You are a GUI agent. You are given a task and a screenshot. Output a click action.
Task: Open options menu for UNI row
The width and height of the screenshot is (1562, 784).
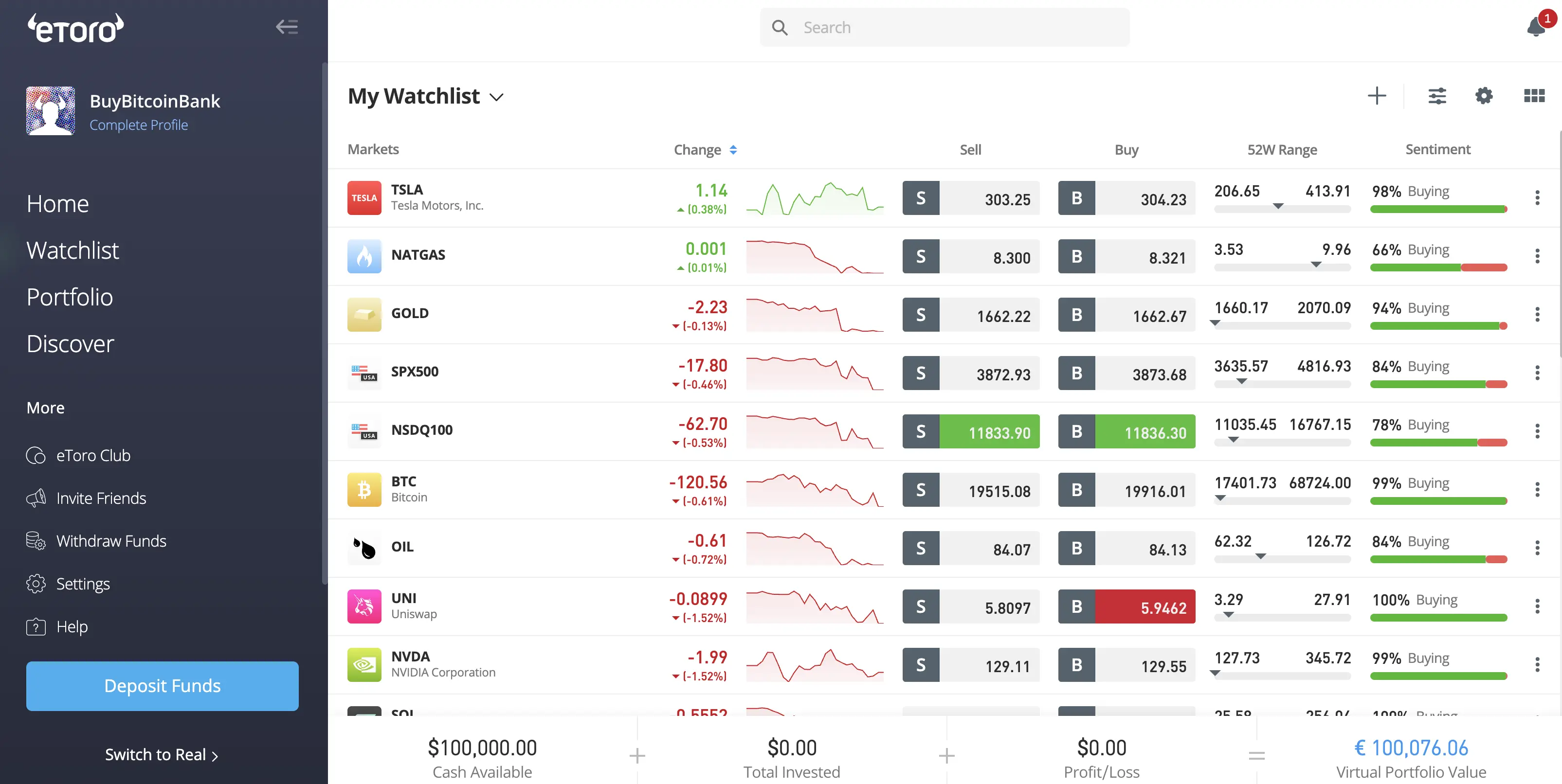pos(1537,606)
